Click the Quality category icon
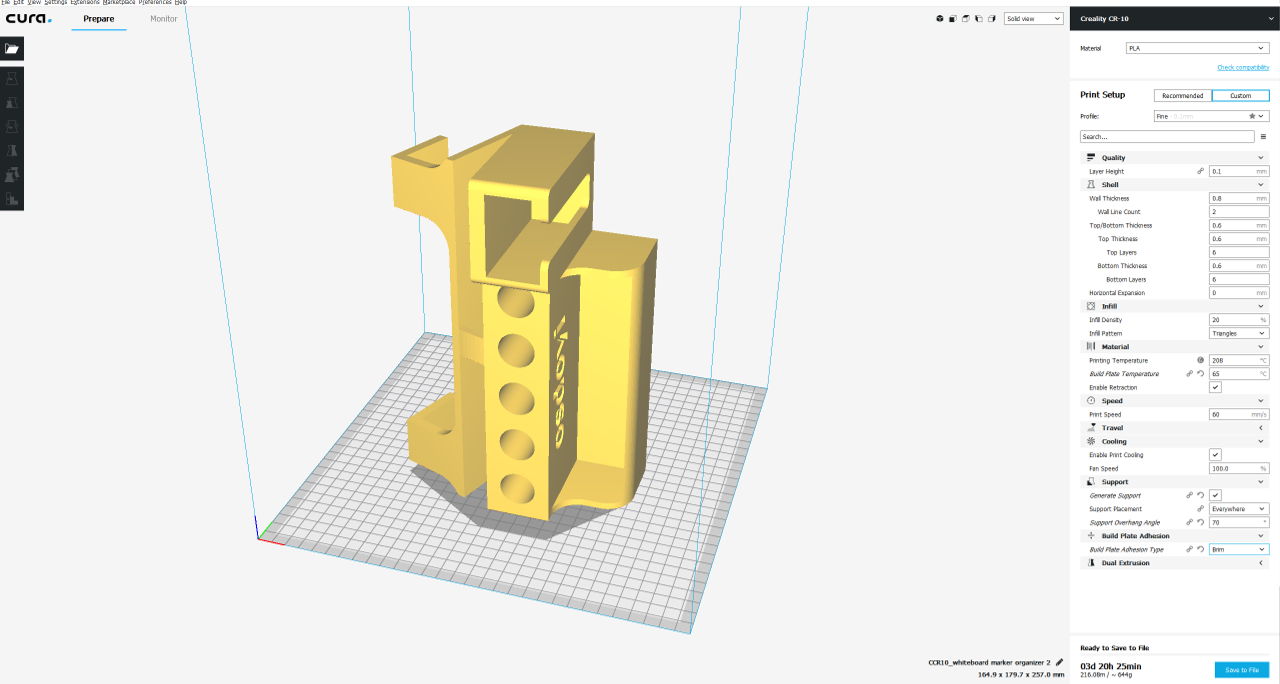The width and height of the screenshot is (1280, 684). click(1091, 158)
